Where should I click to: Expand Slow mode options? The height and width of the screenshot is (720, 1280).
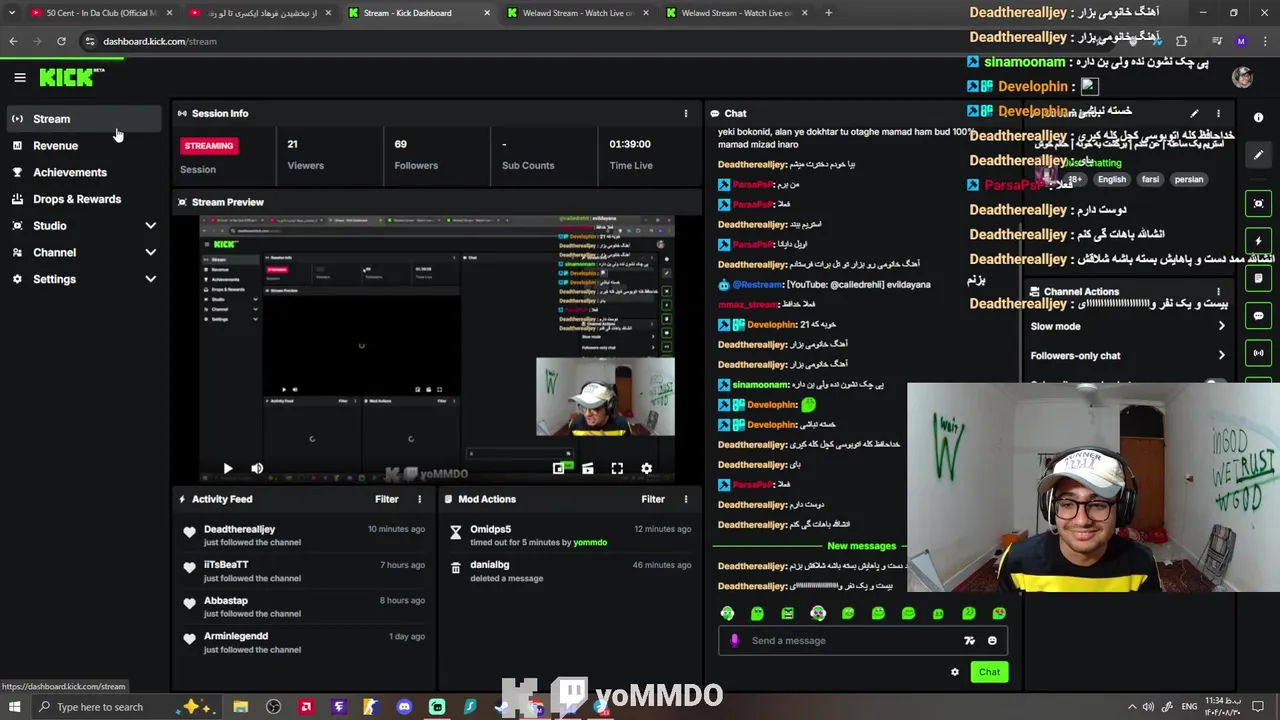click(1127, 326)
